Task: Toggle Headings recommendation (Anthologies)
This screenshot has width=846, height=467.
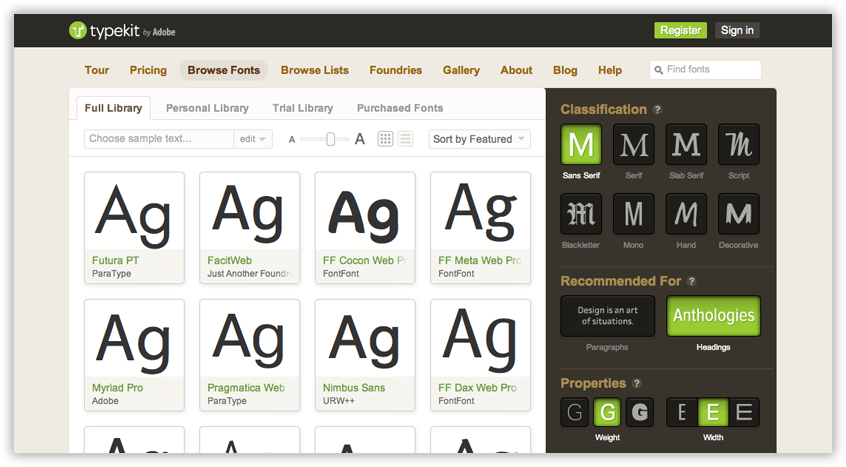Action: [x=713, y=316]
